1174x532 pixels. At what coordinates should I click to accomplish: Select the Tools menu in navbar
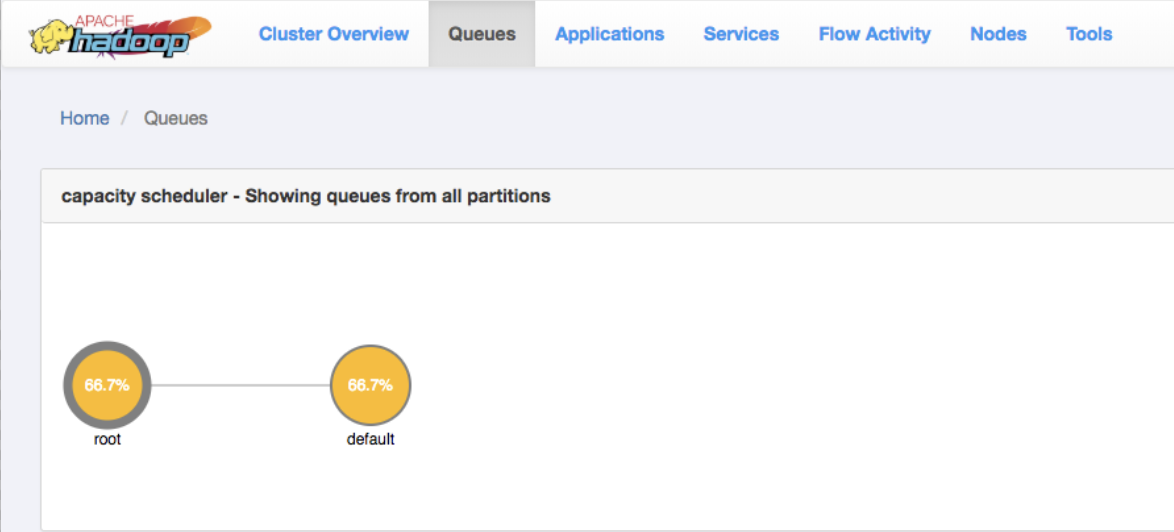tap(1089, 34)
